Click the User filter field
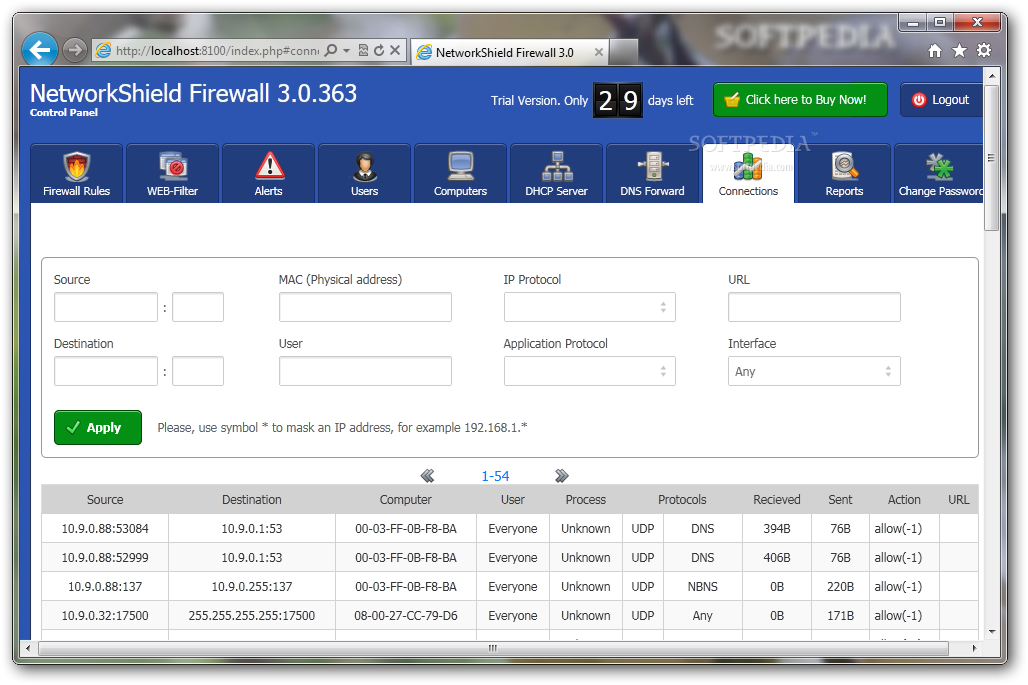Image resolution: width=1028 pixels, height=685 pixels. 365,371
